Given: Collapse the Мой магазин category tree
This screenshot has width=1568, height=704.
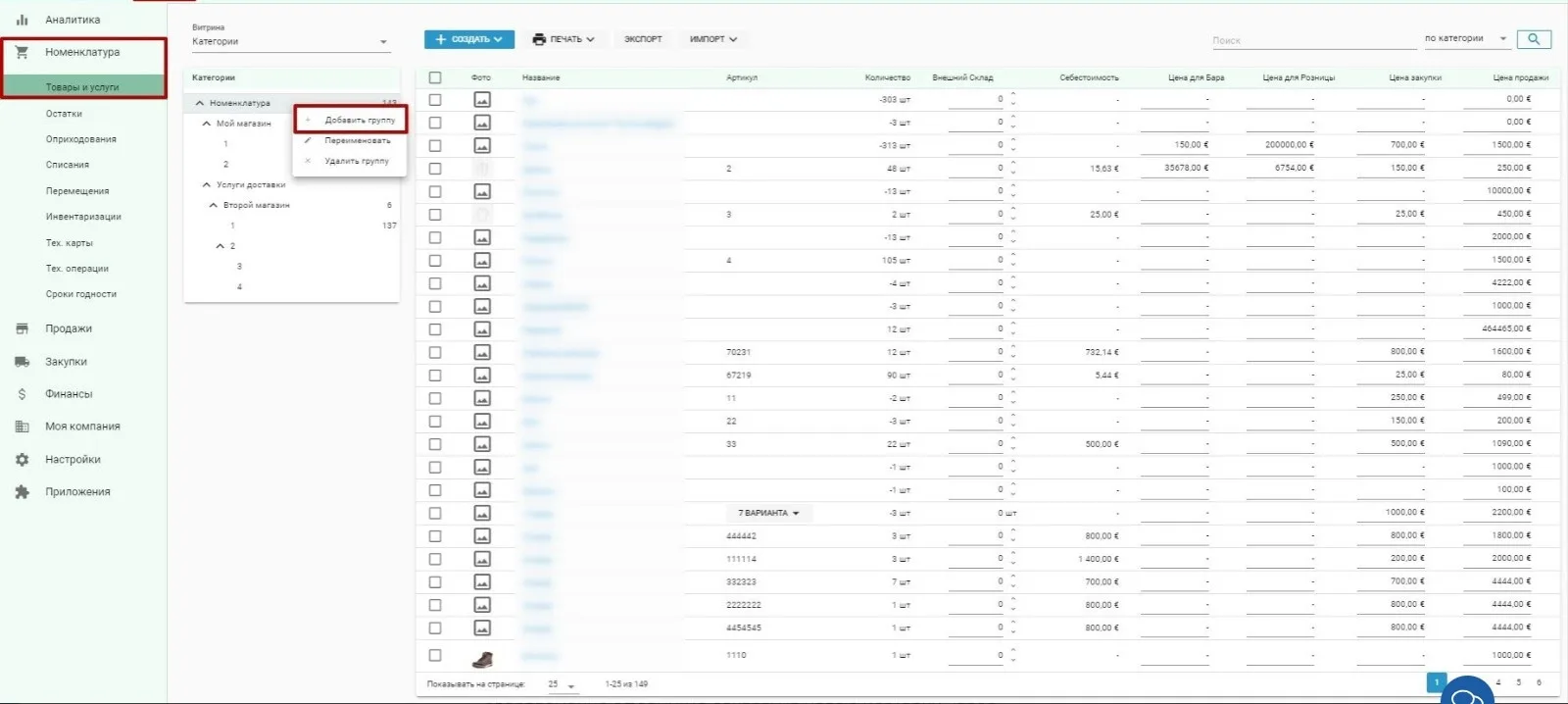Looking at the screenshot, I should [207, 124].
